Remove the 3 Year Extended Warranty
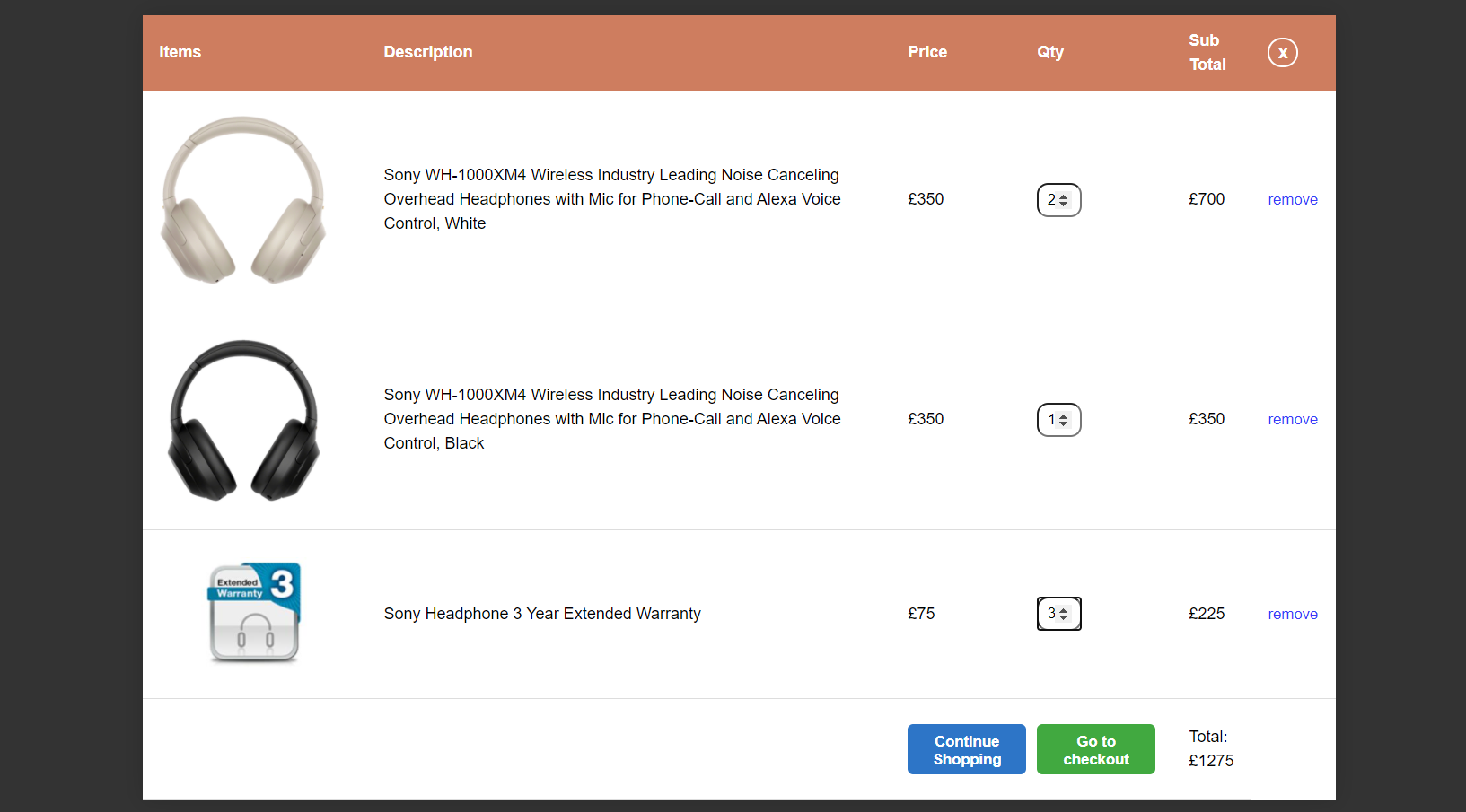This screenshot has width=1466, height=812. coord(1293,614)
